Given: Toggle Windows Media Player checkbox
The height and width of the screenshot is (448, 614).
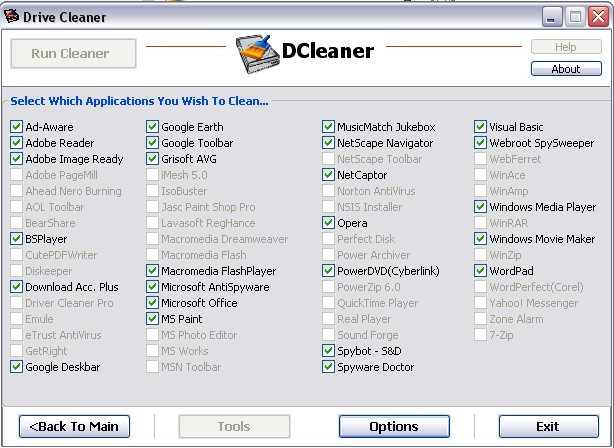Looking at the screenshot, I should click(x=480, y=206).
